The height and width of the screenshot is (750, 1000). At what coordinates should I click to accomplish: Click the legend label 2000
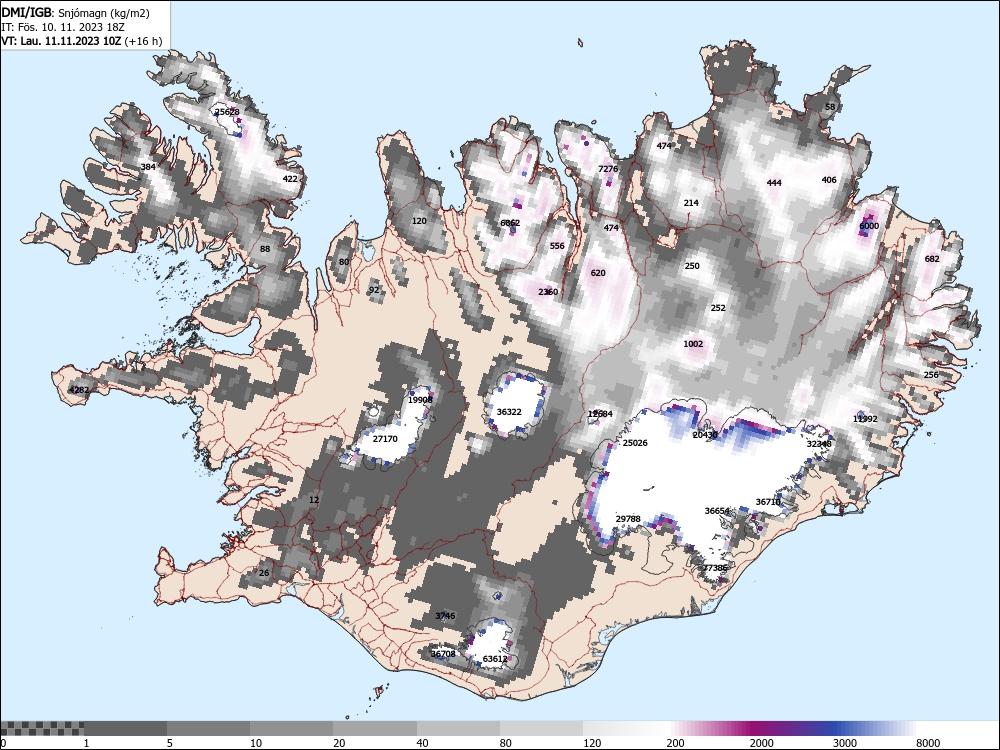pyautogui.click(x=761, y=742)
